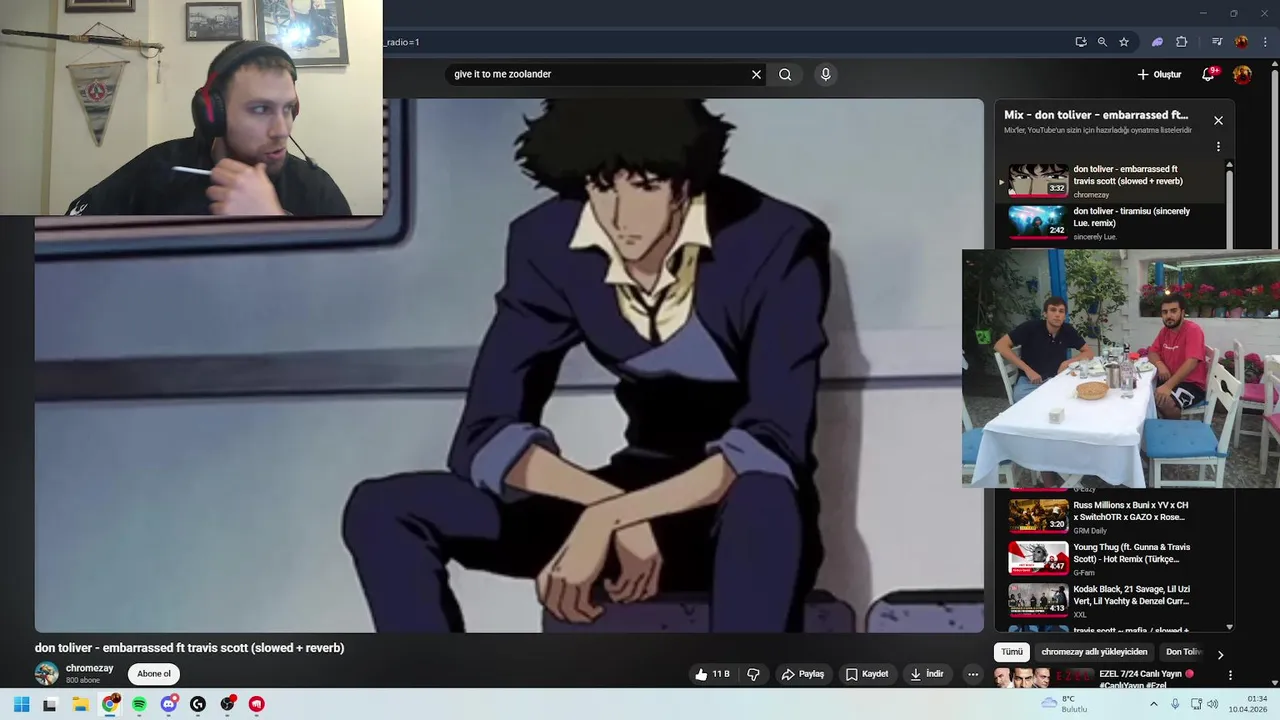Screen dimensions: 1280x720
Task: Play Russ Millions x Buni playlist item
Action: pyautogui.click(x=1110, y=517)
